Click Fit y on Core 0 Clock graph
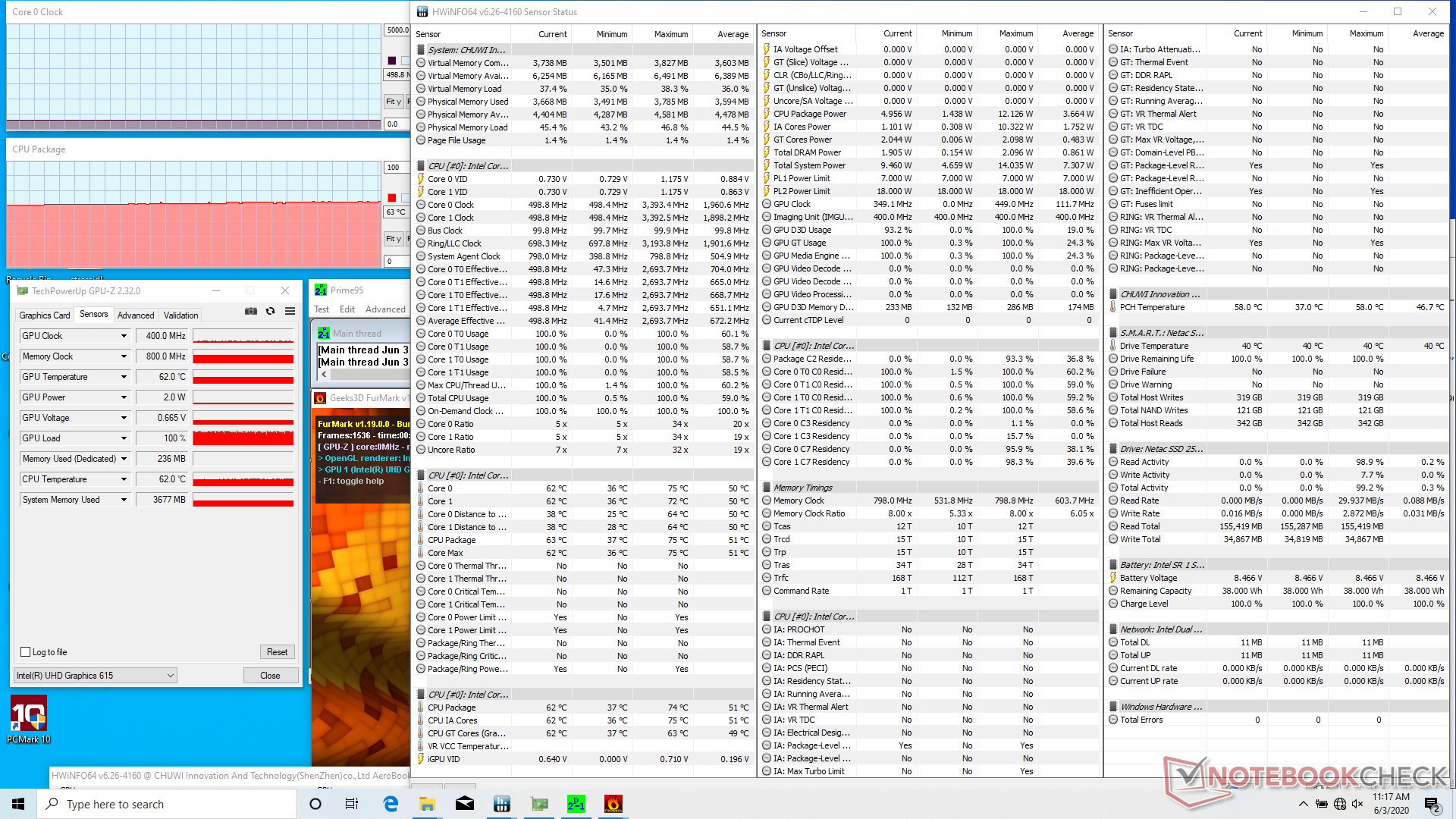The width and height of the screenshot is (1456, 819). tap(393, 102)
